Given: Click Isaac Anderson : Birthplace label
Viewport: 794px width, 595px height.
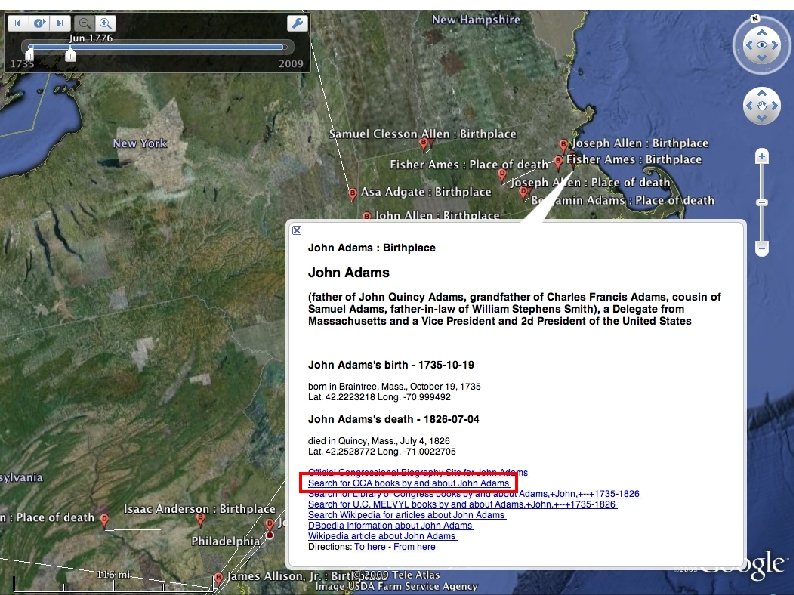Looking at the screenshot, I should click(200, 509).
